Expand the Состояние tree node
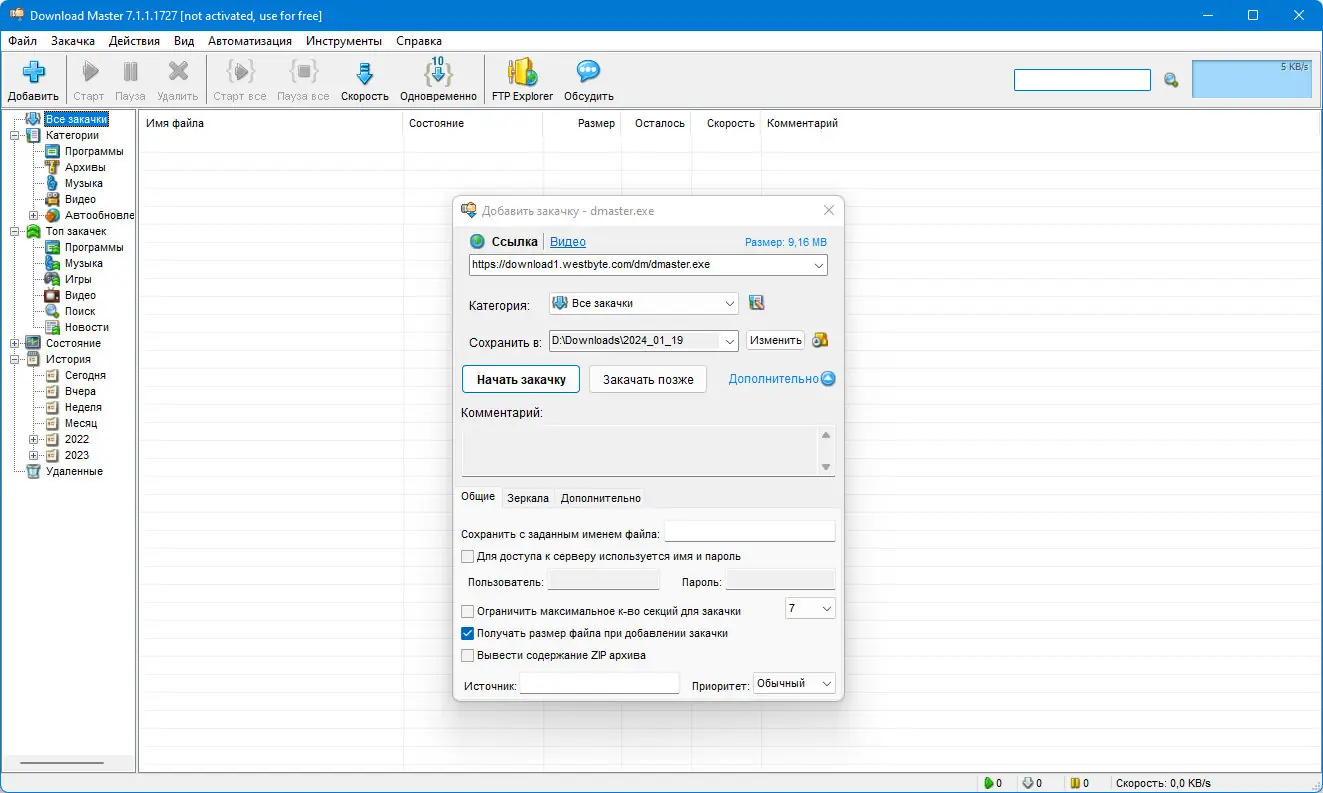This screenshot has height=793, width=1323. click(x=14, y=343)
